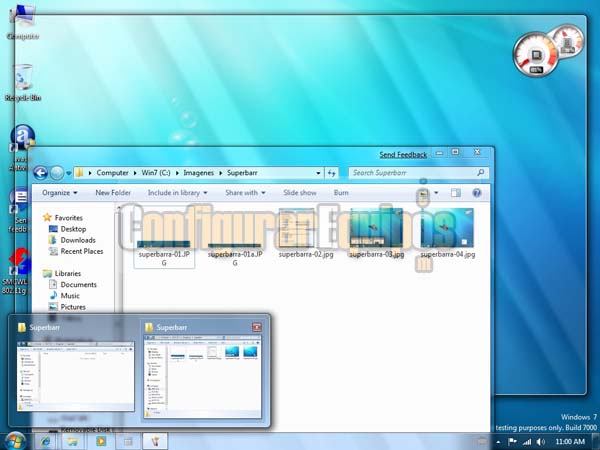600x450 pixels.
Task: Open the Share with menu
Action: 245,193
